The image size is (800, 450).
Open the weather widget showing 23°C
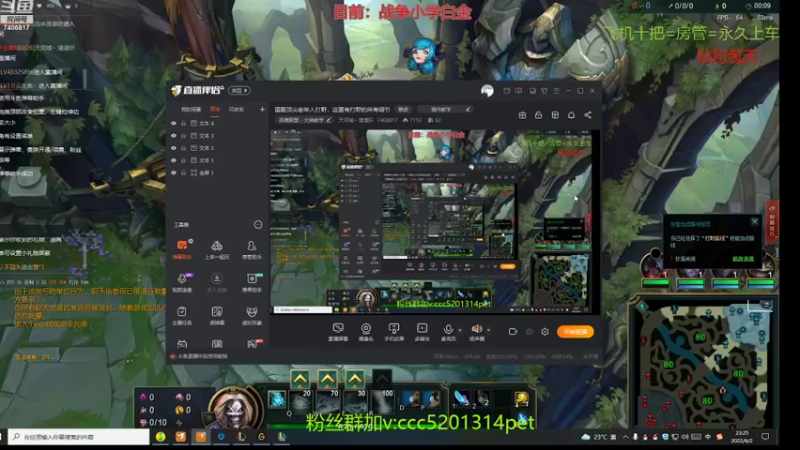tap(599, 437)
